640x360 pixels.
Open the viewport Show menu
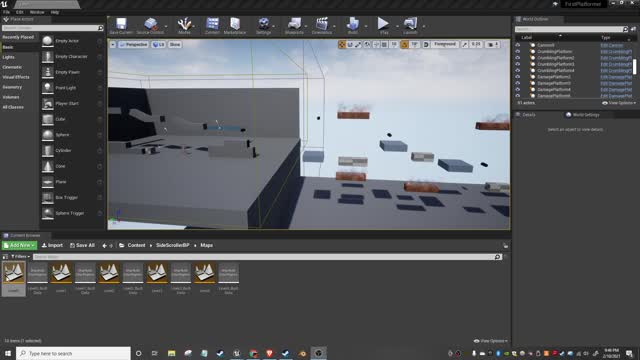175,44
